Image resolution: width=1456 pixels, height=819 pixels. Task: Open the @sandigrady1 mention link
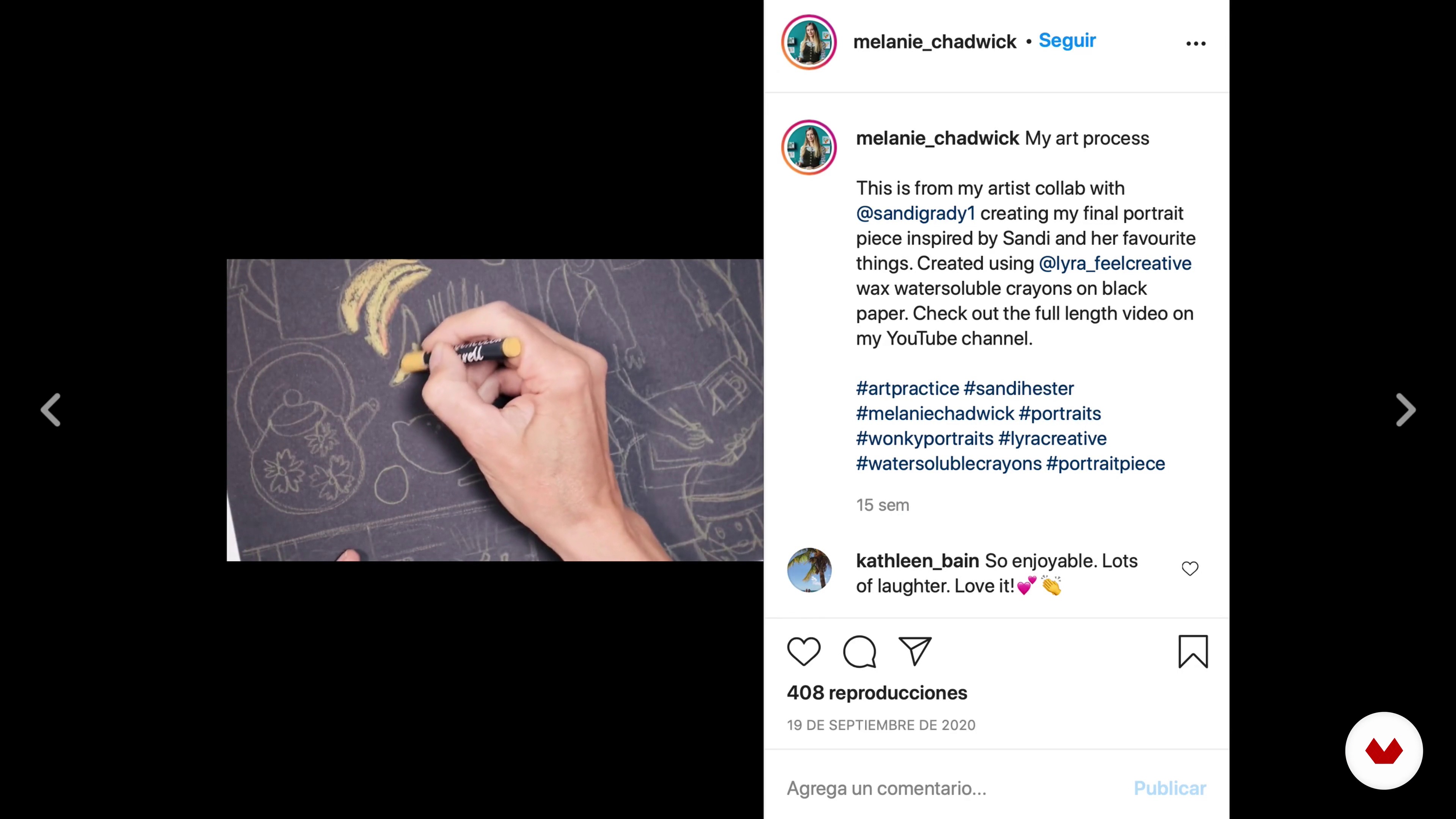click(x=916, y=213)
